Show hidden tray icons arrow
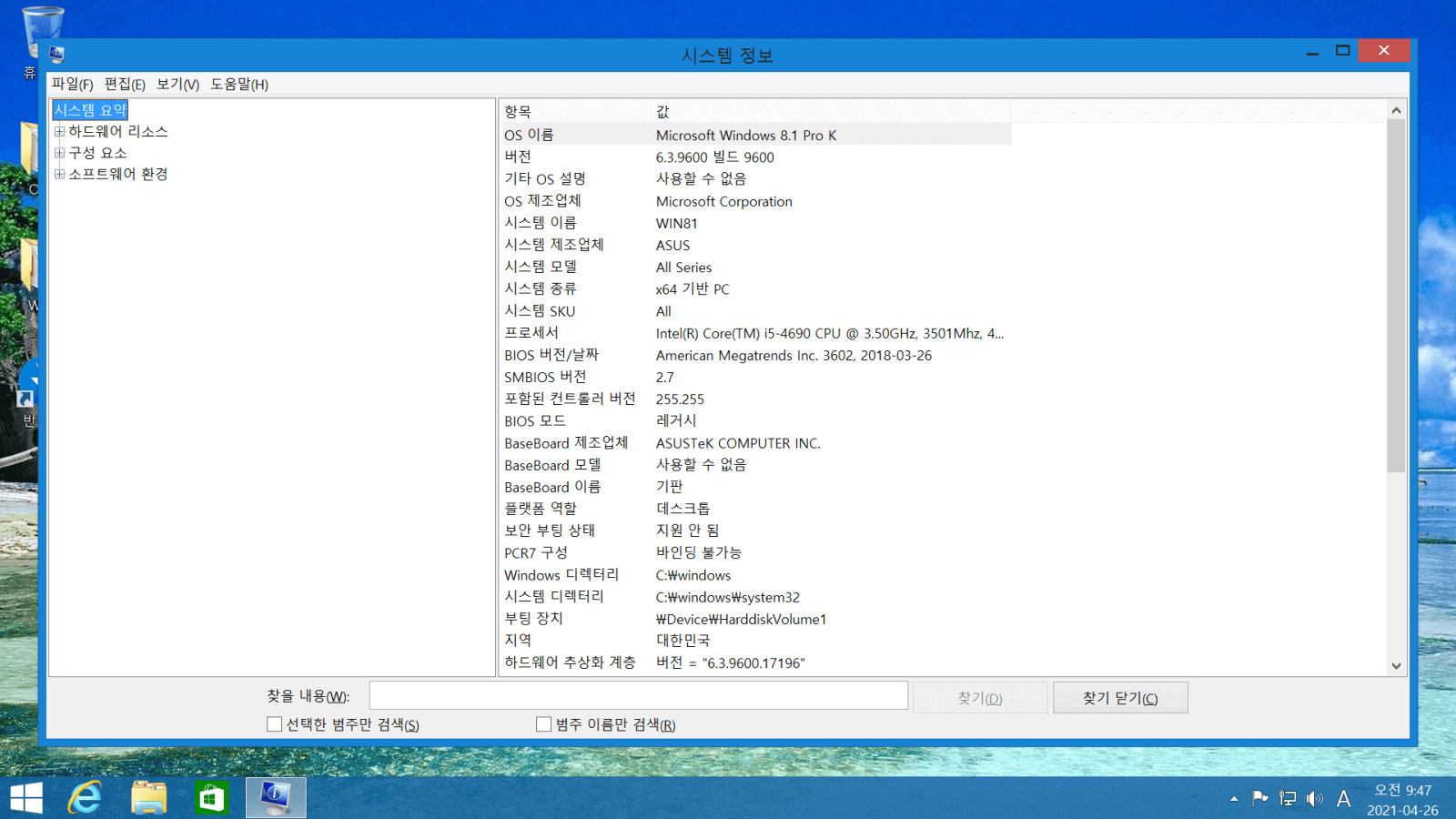 1234,799
